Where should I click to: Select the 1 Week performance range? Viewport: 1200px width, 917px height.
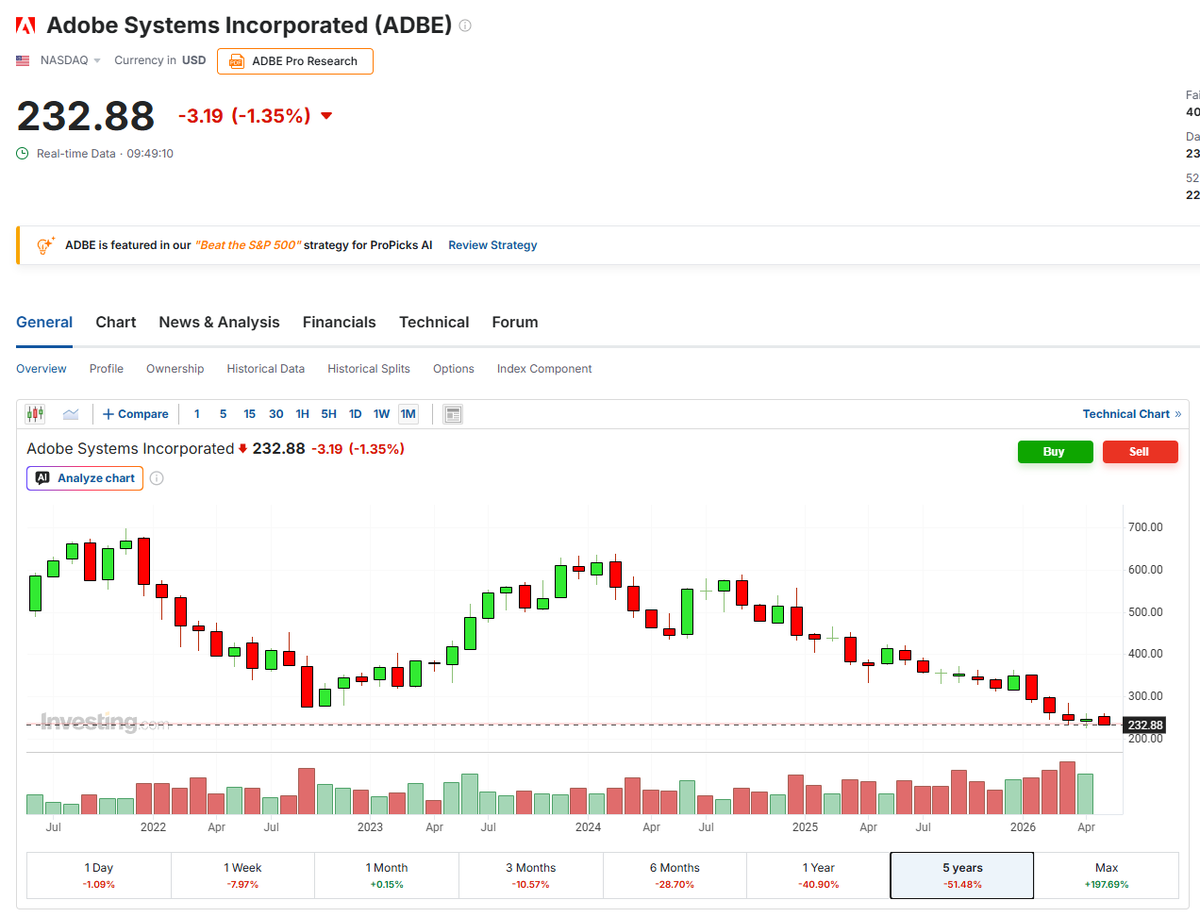pyautogui.click(x=243, y=876)
